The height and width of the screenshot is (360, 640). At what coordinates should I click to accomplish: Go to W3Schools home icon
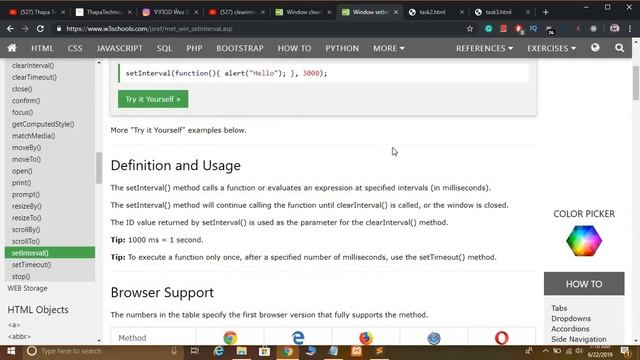point(12,48)
